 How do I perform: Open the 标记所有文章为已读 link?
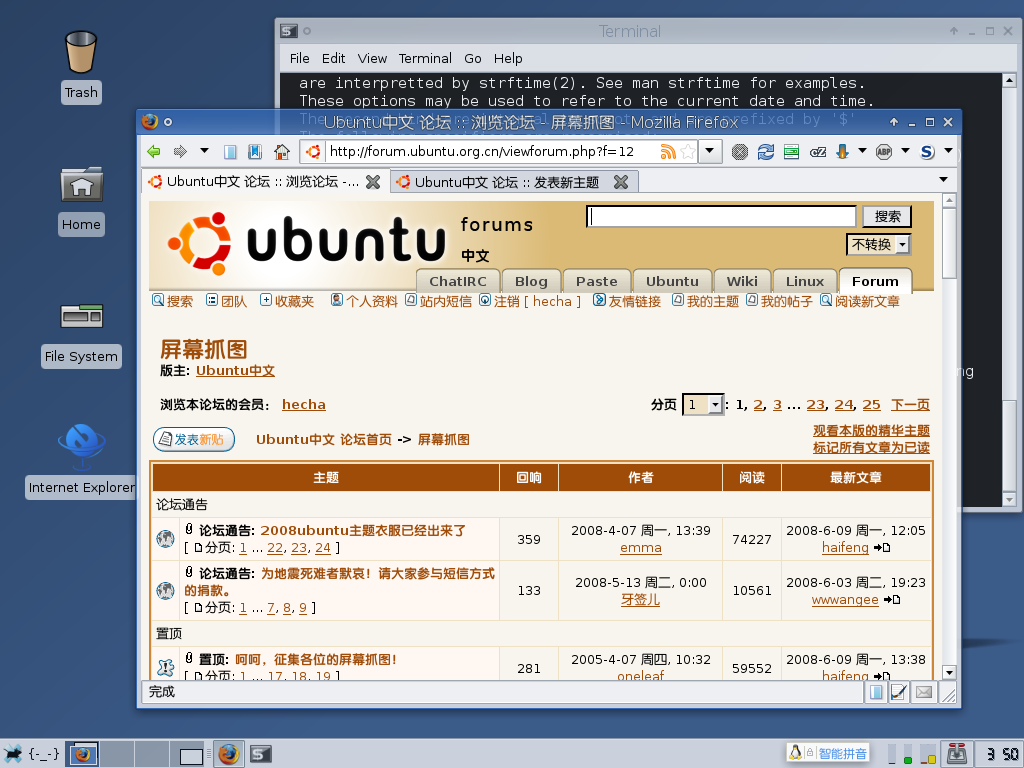pos(871,448)
